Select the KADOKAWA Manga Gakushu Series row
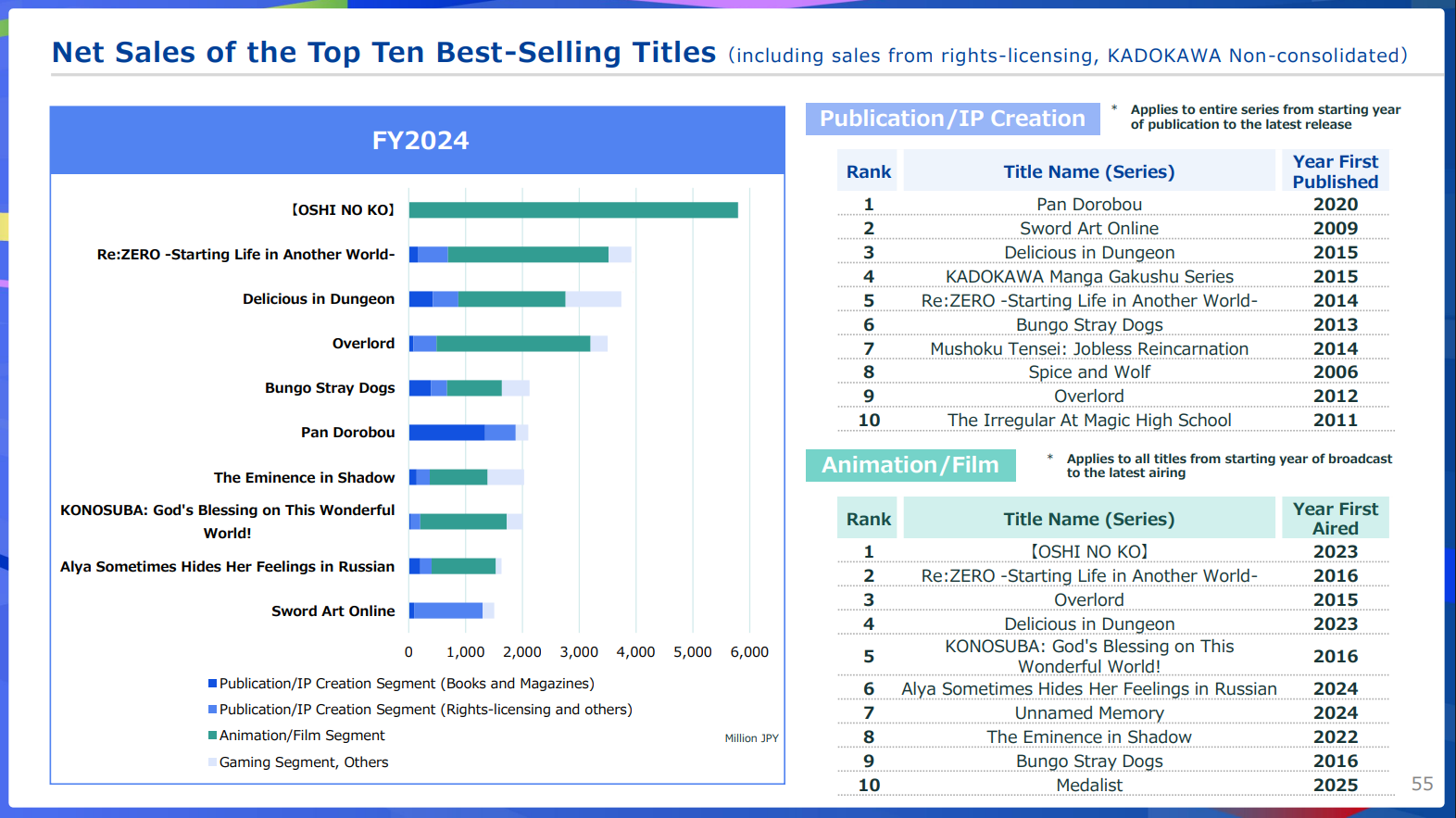Image resolution: width=1456 pixels, height=818 pixels. click(x=1088, y=276)
